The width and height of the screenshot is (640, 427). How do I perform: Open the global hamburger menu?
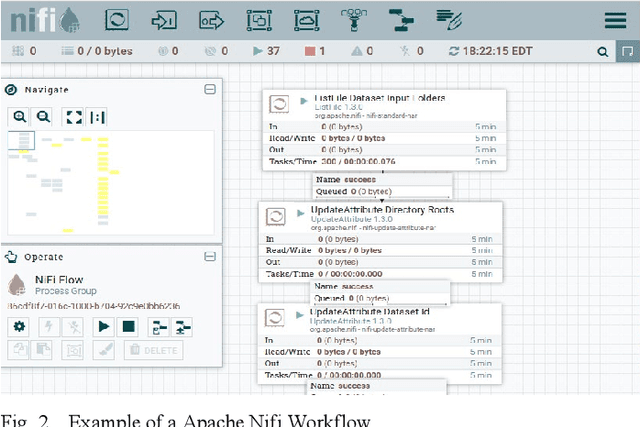point(616,20)
